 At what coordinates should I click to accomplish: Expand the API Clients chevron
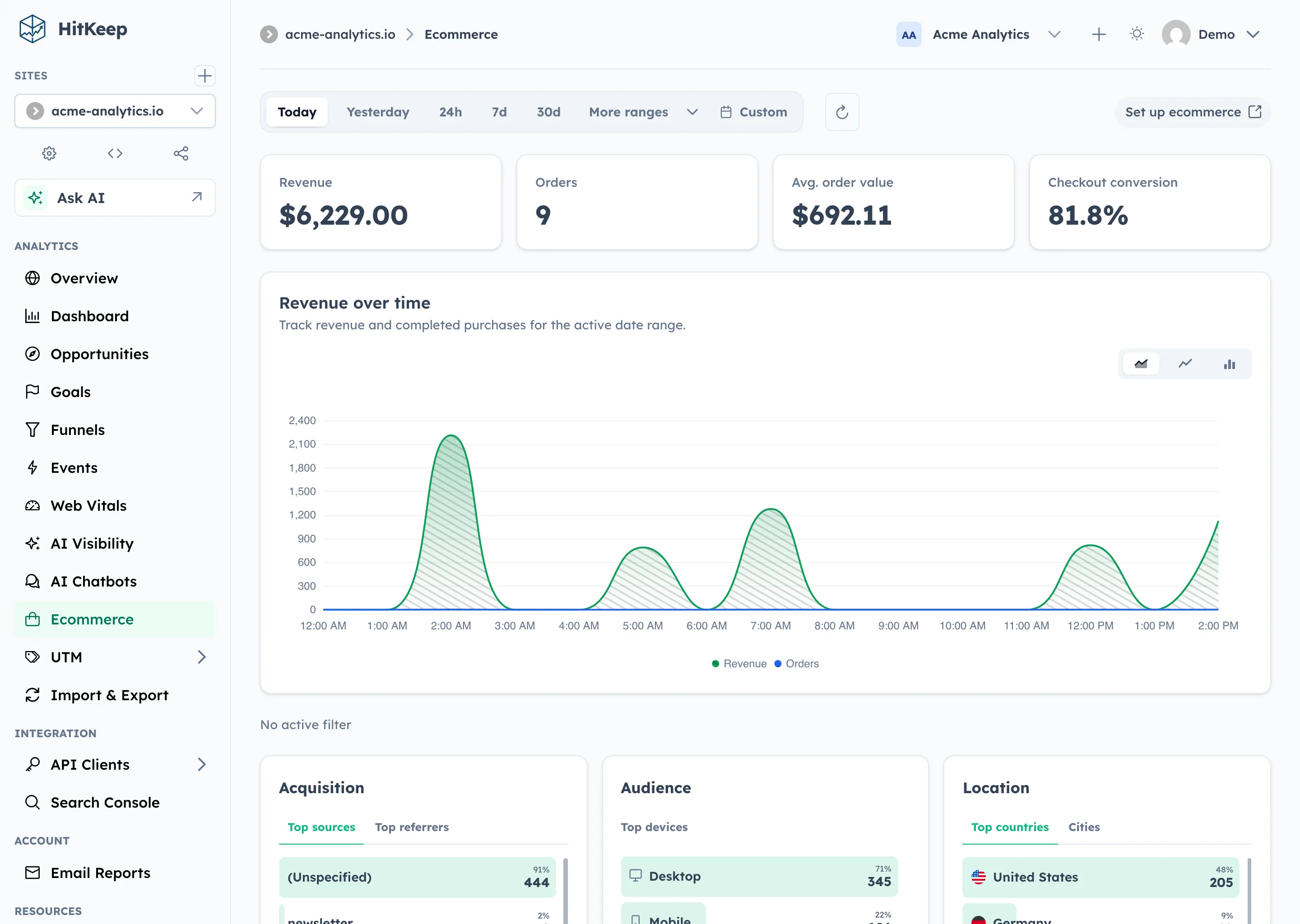pyautogui.click(x=201, y=764)
